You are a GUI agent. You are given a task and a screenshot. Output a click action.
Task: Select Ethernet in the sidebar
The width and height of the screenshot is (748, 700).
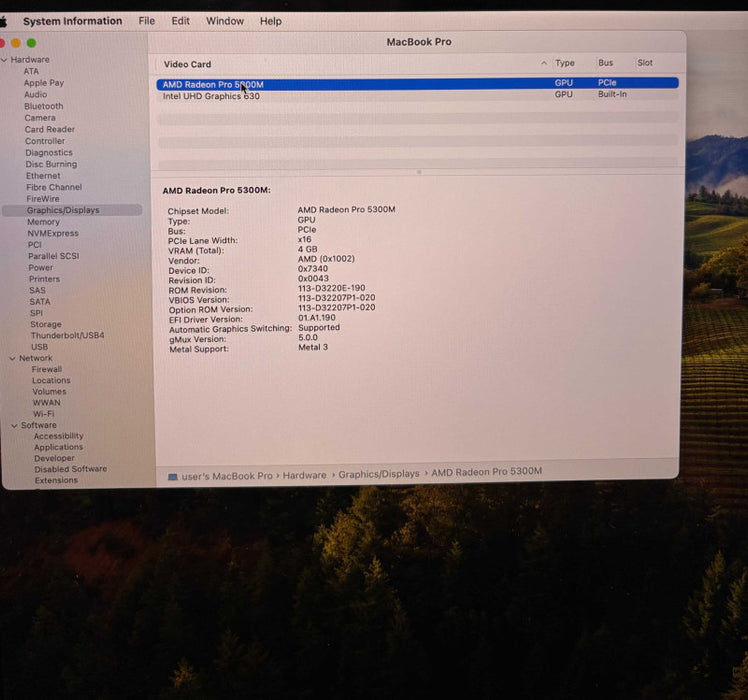[43, 176]
